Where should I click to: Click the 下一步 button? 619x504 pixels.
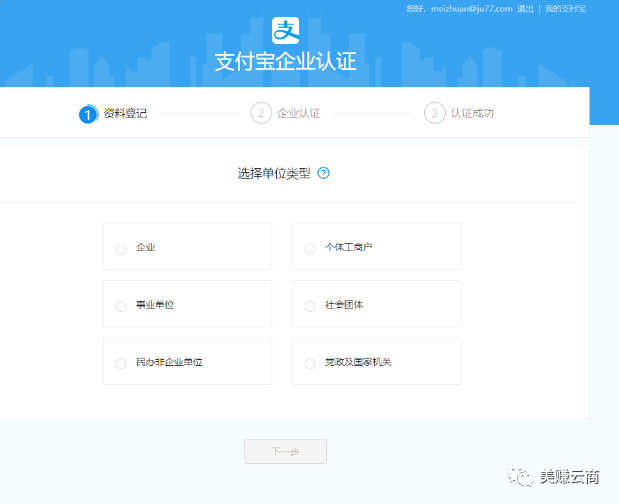(285, 451)
